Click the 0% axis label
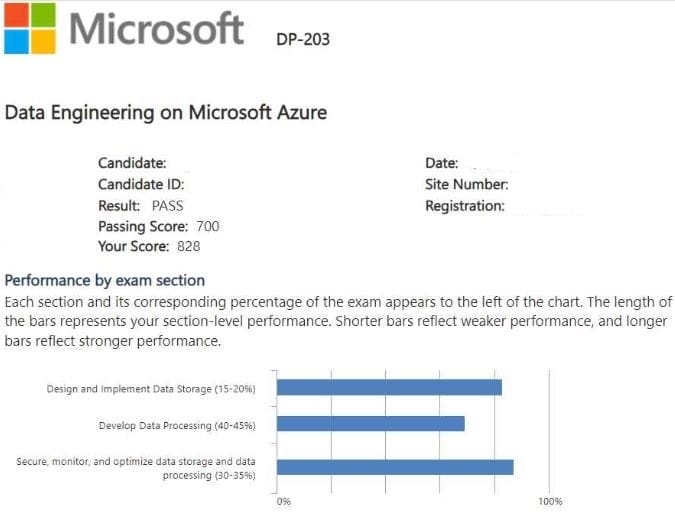The width and height of the screenshot is (675, 518). pyautogui.click(x=283, y=501)
